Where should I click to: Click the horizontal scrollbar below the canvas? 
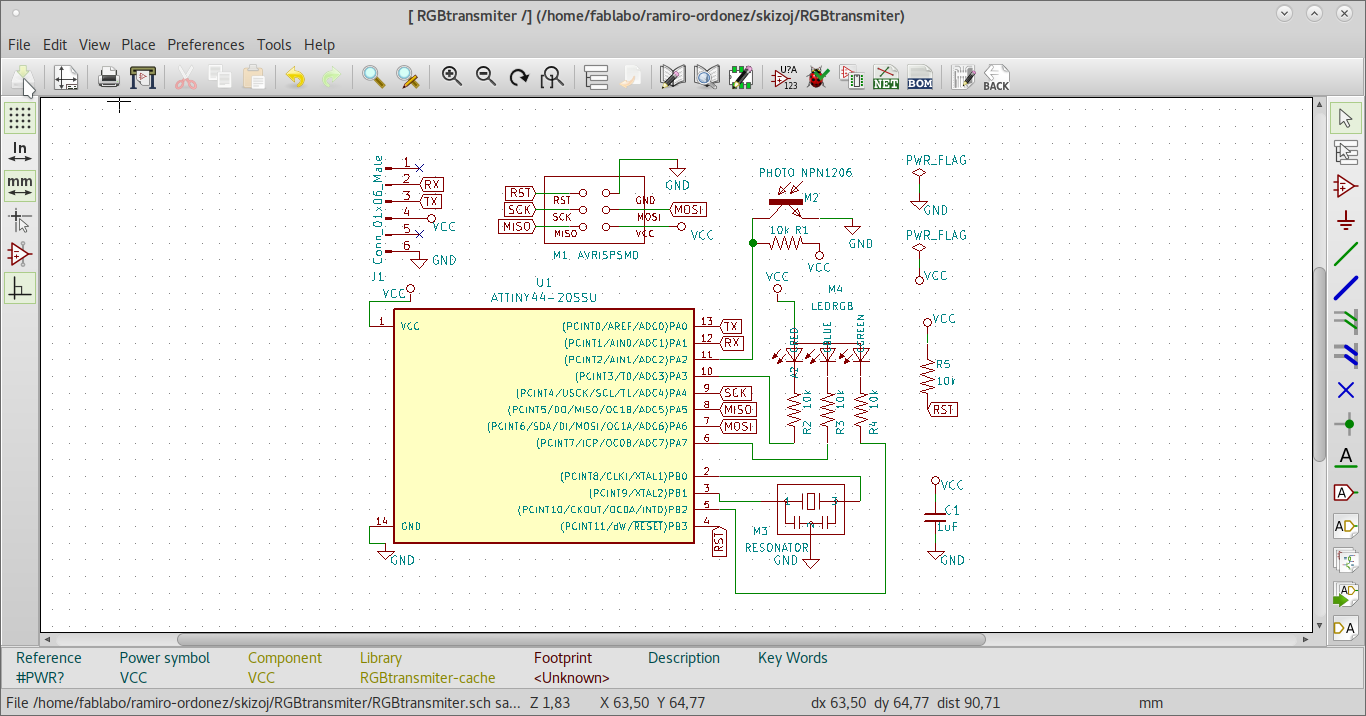[x=580, y=639]
